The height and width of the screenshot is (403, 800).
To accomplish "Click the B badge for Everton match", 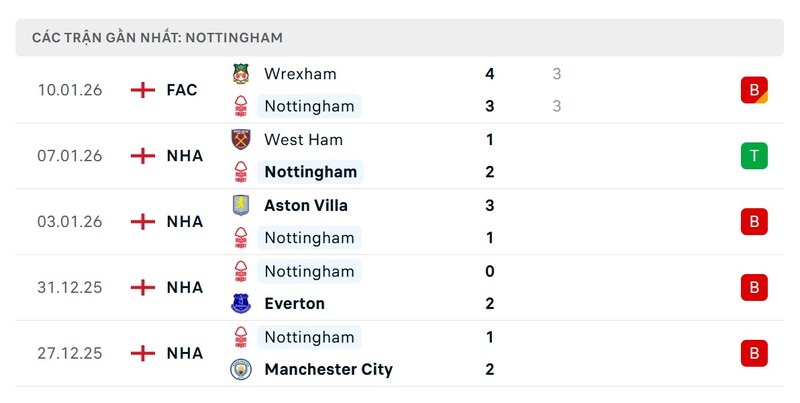I will click(x=754, y=287).
